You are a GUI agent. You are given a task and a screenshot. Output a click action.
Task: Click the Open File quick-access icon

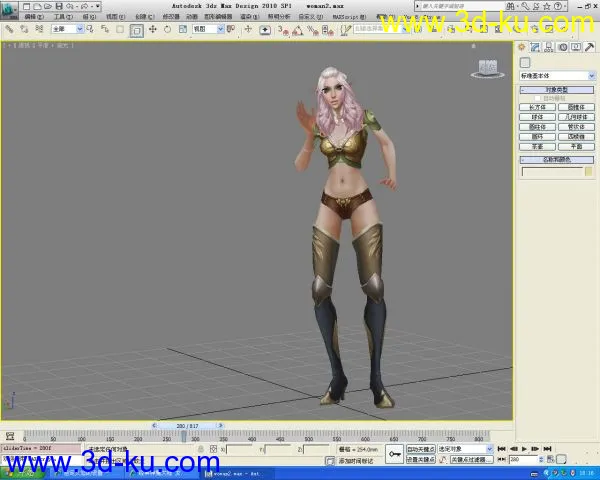coord(48,7)
